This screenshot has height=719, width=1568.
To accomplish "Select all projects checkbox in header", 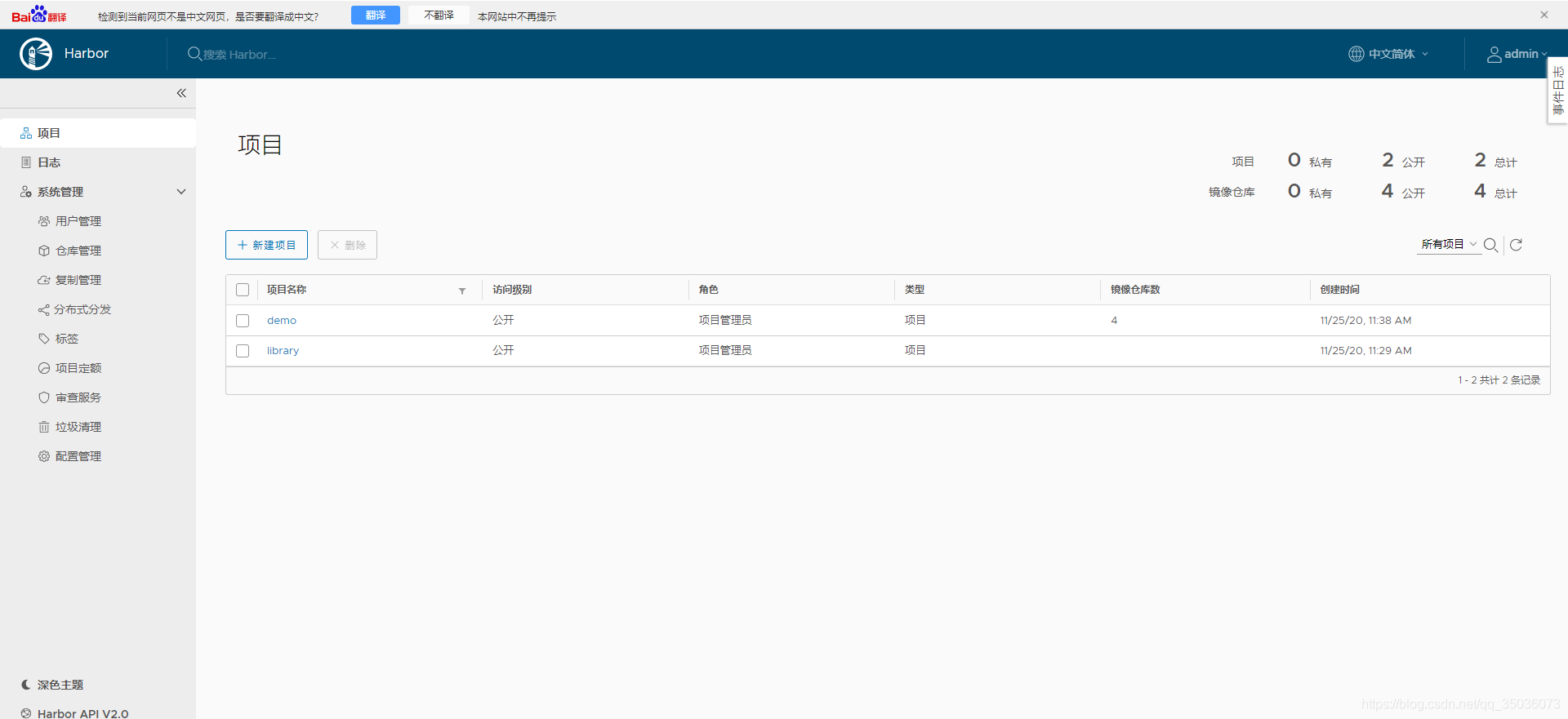I will (243, 290).
